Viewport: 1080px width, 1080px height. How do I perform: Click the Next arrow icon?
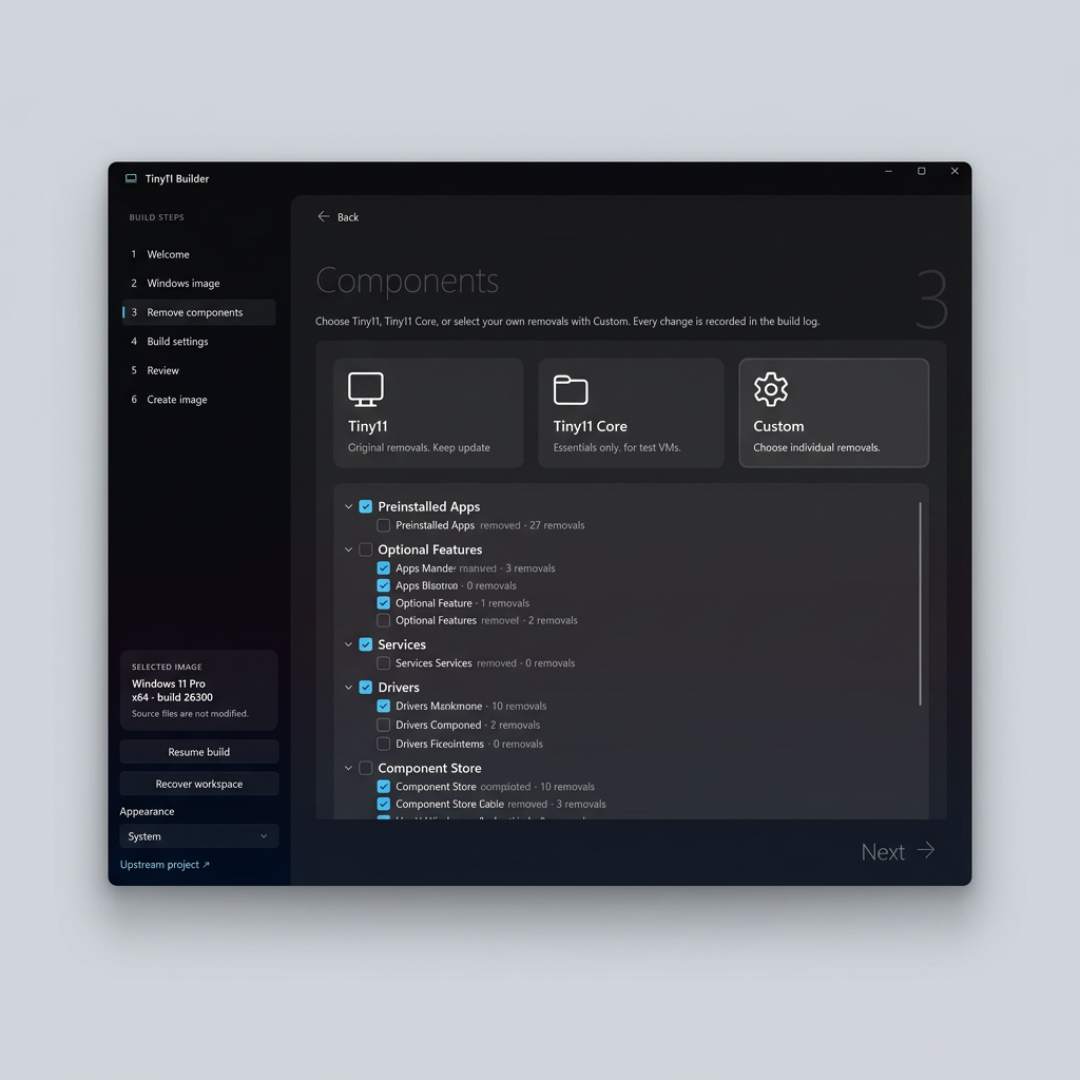coord(926,850)
